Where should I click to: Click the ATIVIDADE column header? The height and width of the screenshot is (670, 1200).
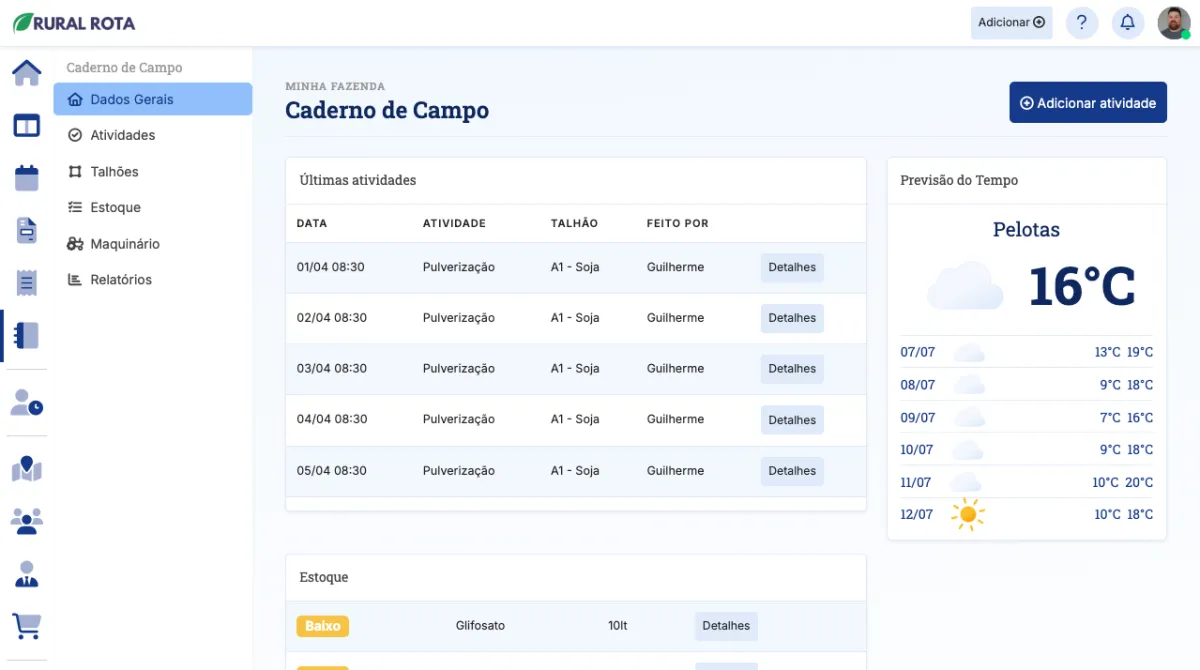point(454,223)
